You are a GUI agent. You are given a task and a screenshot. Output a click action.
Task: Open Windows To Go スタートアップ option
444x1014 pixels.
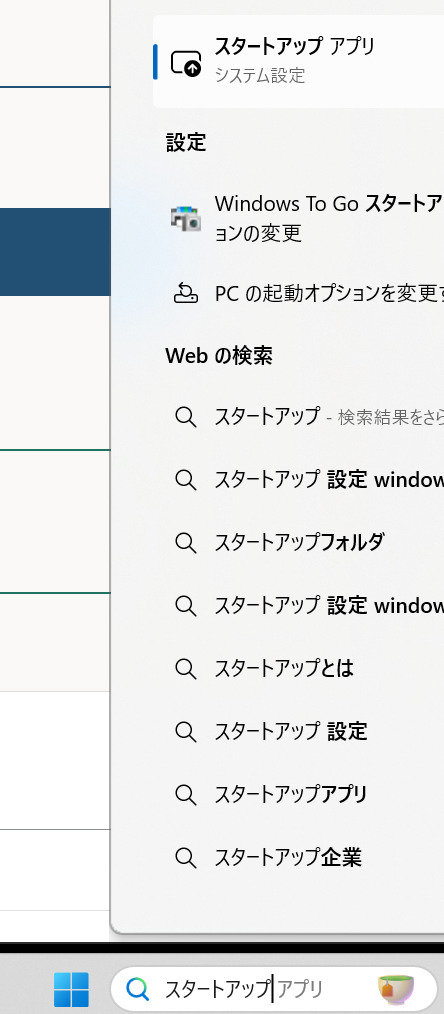(299, 218)
